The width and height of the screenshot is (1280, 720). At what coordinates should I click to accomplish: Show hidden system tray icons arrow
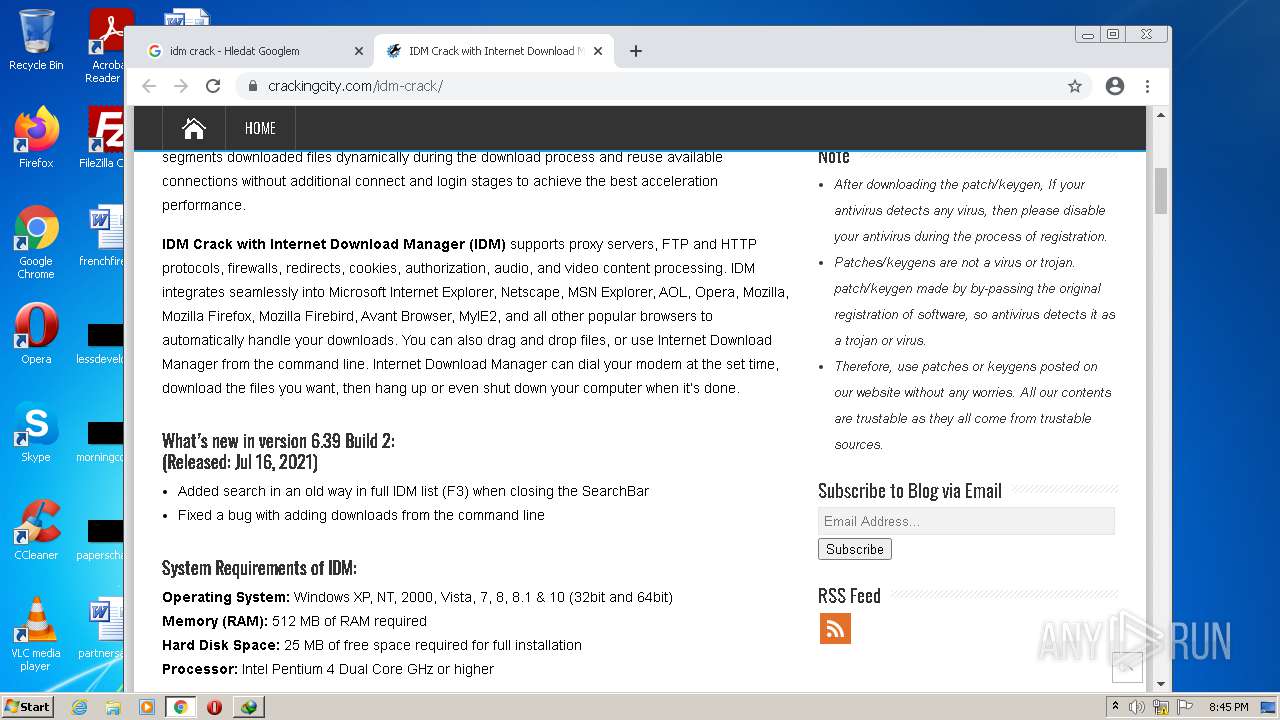[x=1115, y=707]
